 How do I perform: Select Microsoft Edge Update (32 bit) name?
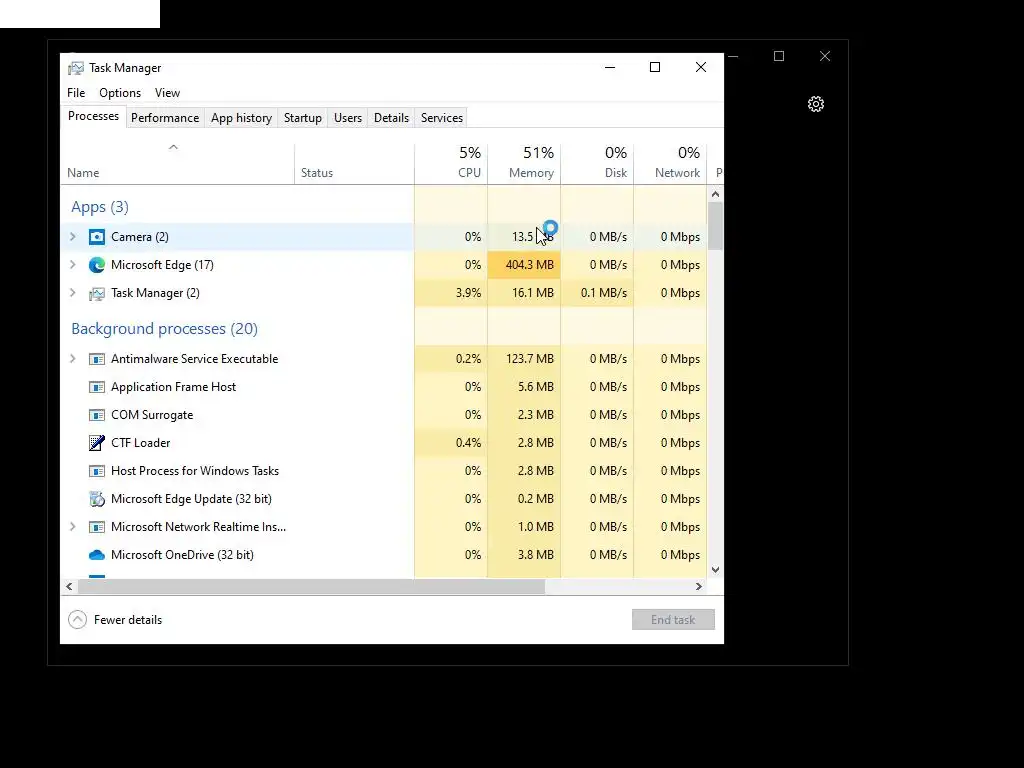[x=191, y=499]
